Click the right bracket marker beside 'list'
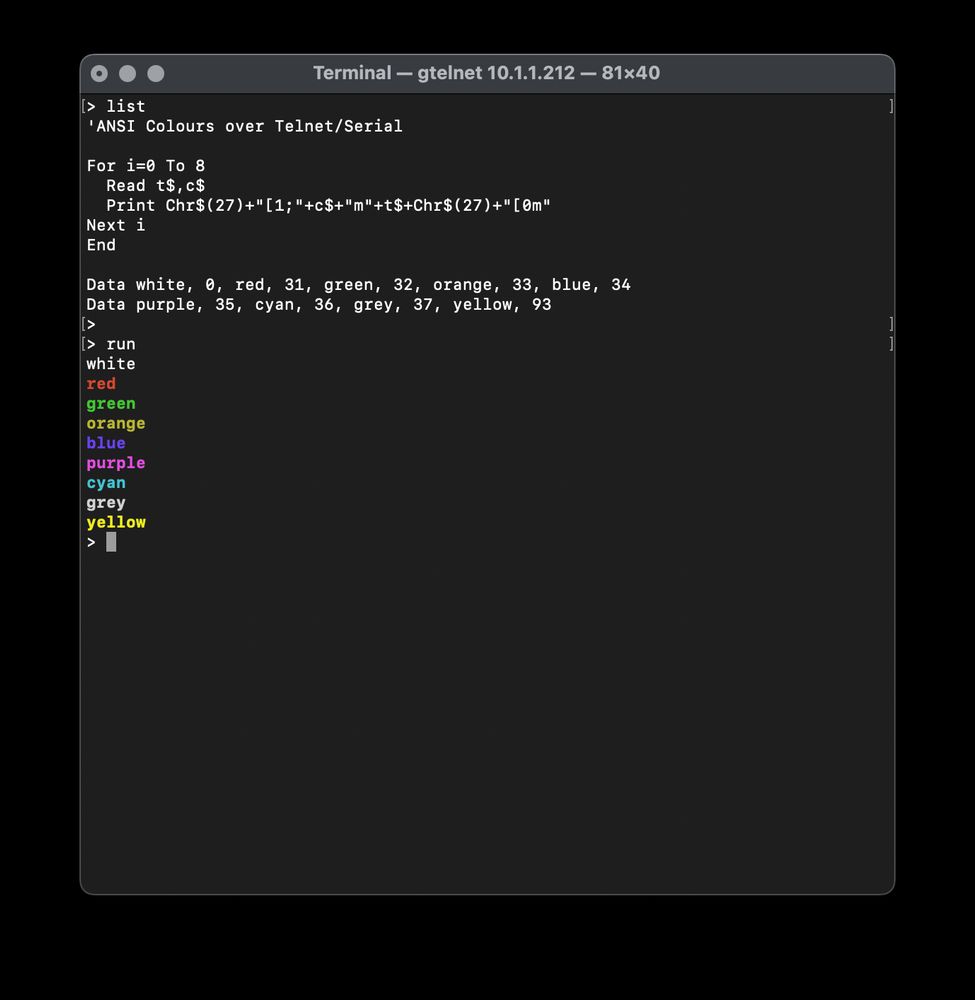Screen dimensions: 975x1000 (888, 106)
